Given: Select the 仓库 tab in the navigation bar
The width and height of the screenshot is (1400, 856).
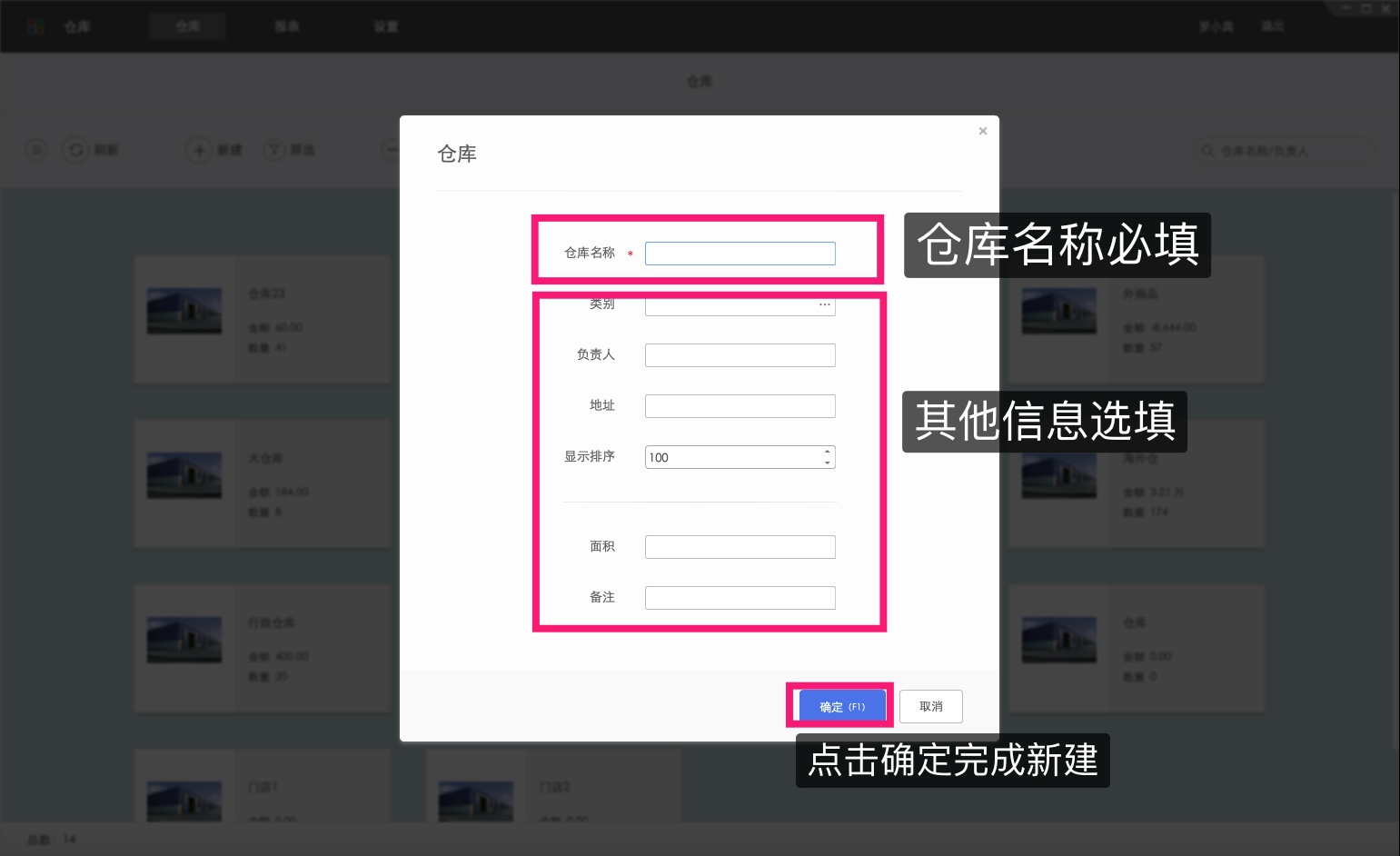Looking at the screenshot, I should [187, 25].
